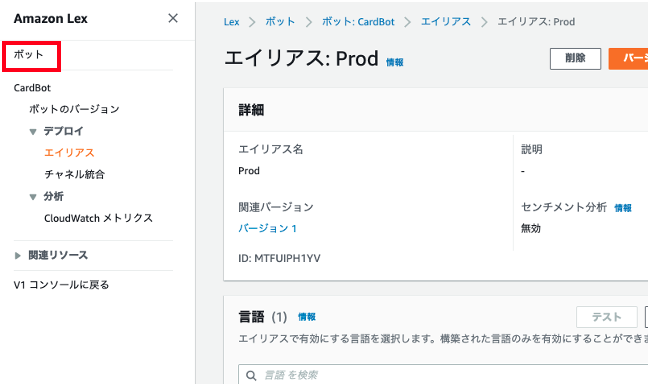Screen dimensions: 650x384
Task: Click the 削除 button
Action: pos(575,58)
